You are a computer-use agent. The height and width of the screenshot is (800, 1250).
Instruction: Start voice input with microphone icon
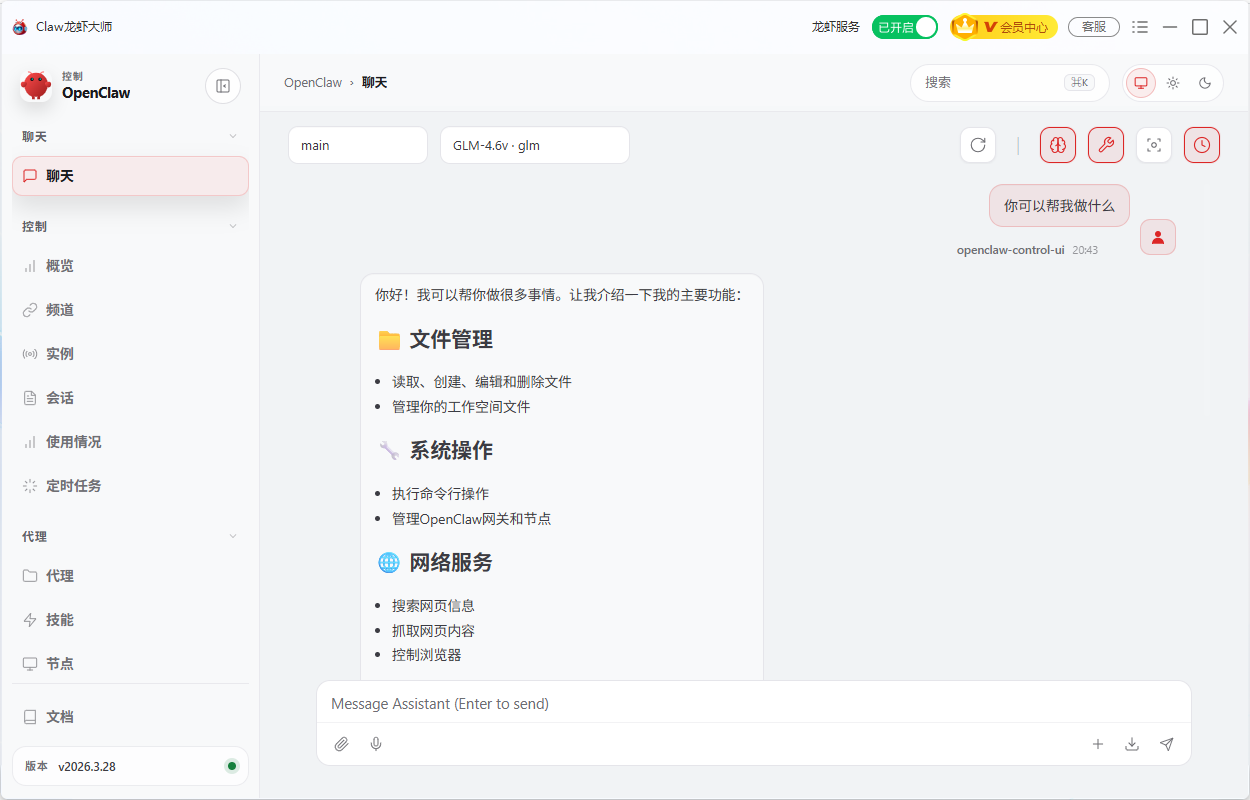coord(376,744)
